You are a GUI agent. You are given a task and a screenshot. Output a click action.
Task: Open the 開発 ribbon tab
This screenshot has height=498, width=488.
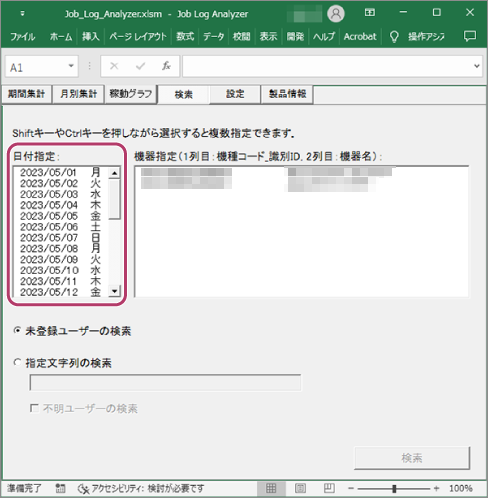295,36
